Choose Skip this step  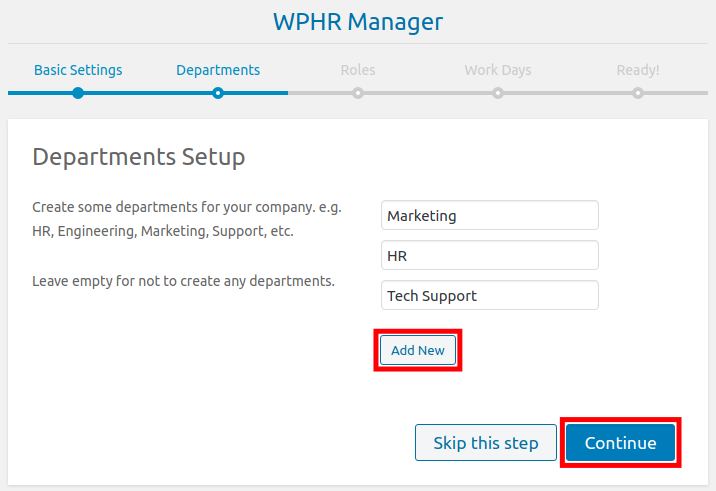point(485,443)
